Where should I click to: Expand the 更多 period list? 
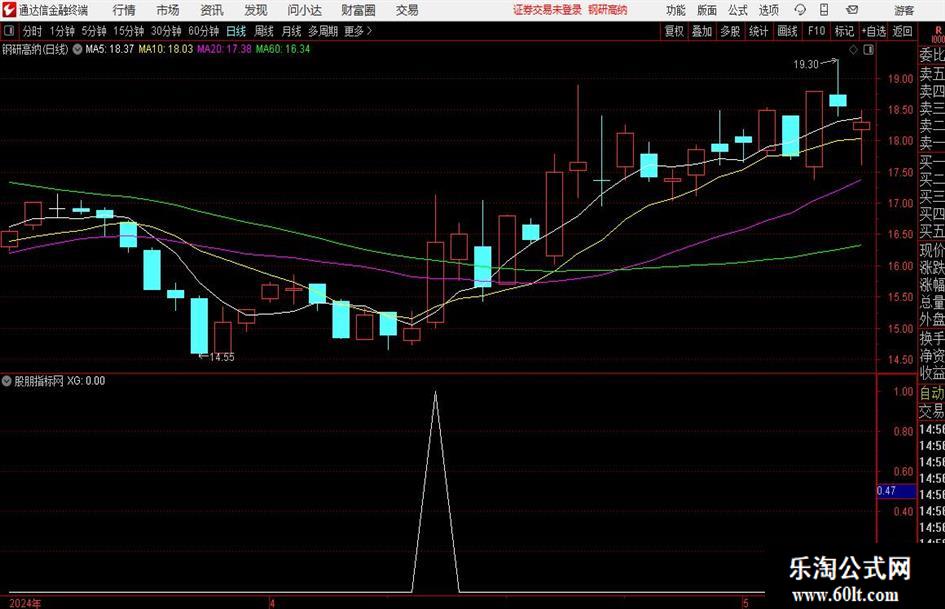pyautogui.click(x=358, y=31)
